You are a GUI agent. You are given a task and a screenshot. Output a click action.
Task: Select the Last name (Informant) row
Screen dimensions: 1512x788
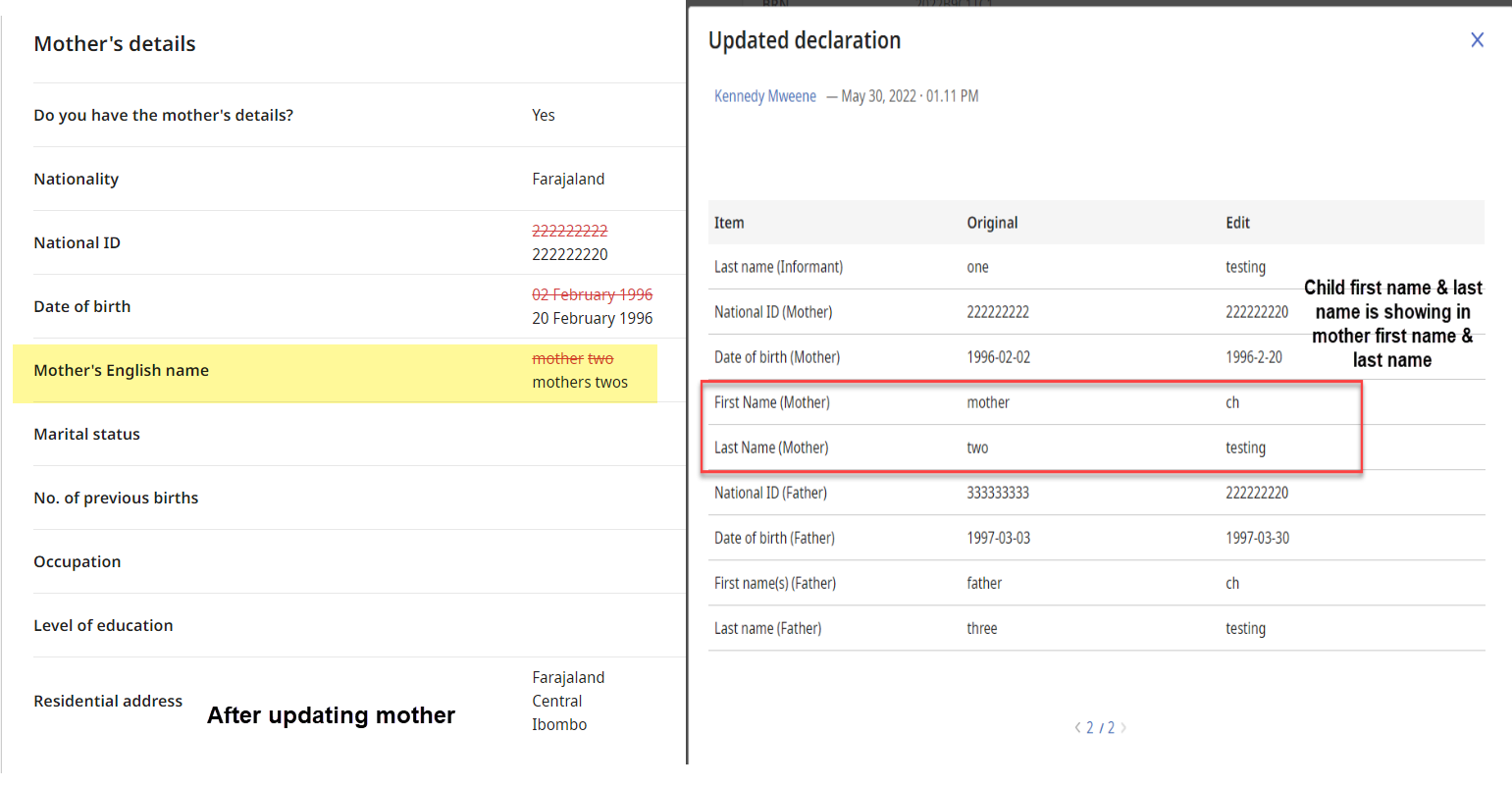(779, 266)
